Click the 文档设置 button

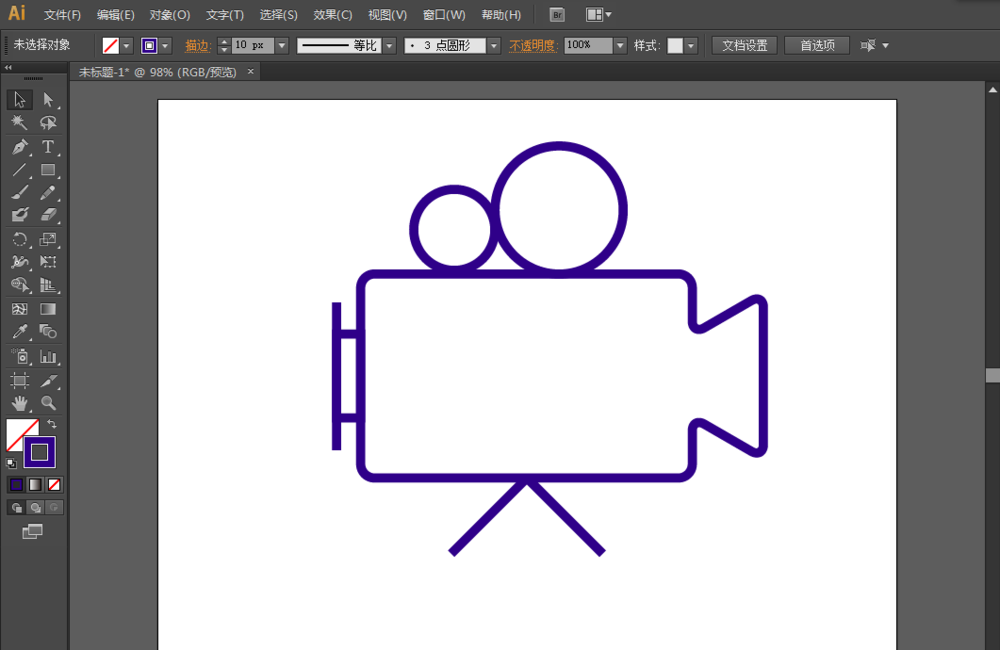744,45
